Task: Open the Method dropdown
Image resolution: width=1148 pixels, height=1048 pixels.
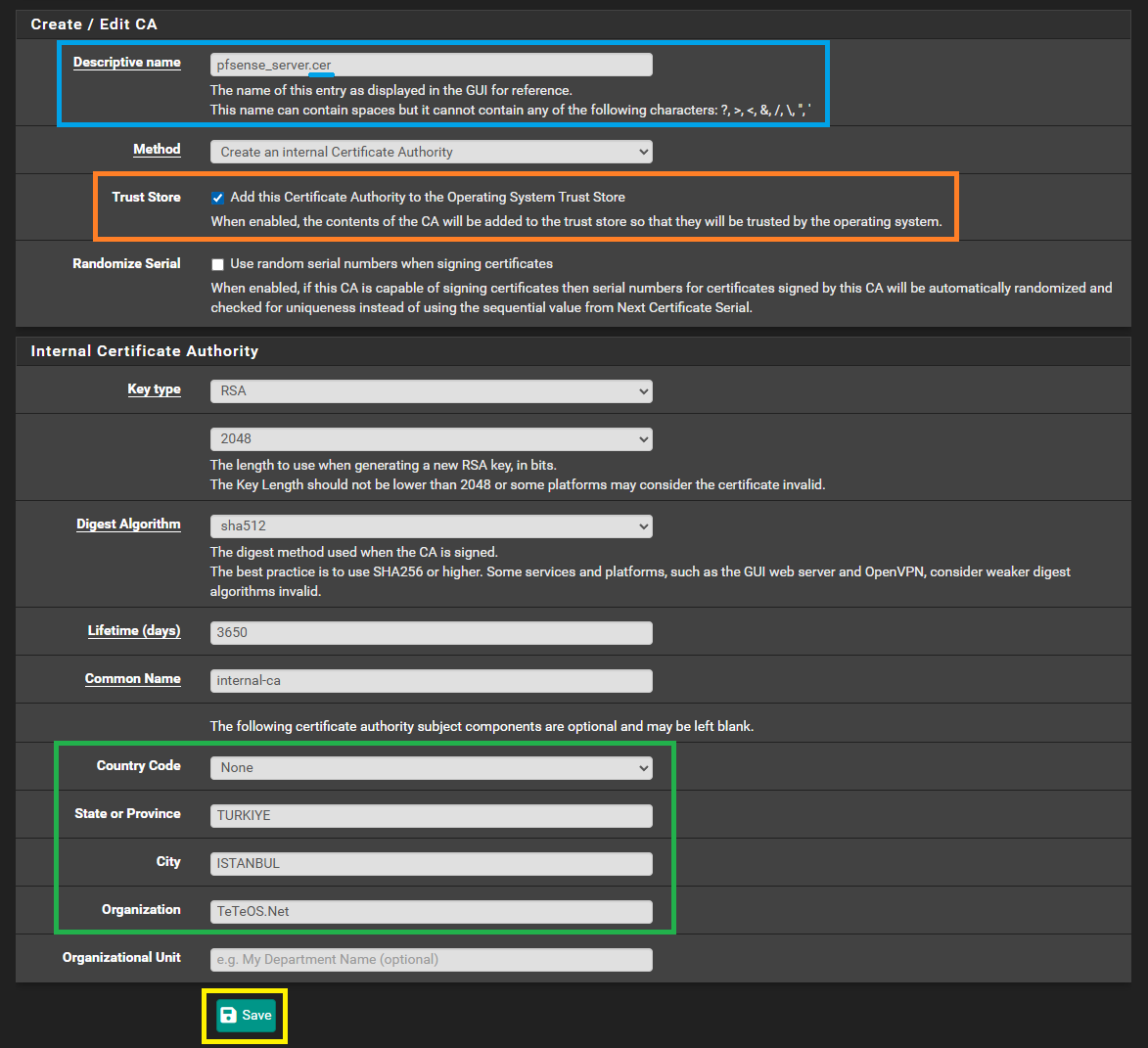Action: tap(432, 153)
